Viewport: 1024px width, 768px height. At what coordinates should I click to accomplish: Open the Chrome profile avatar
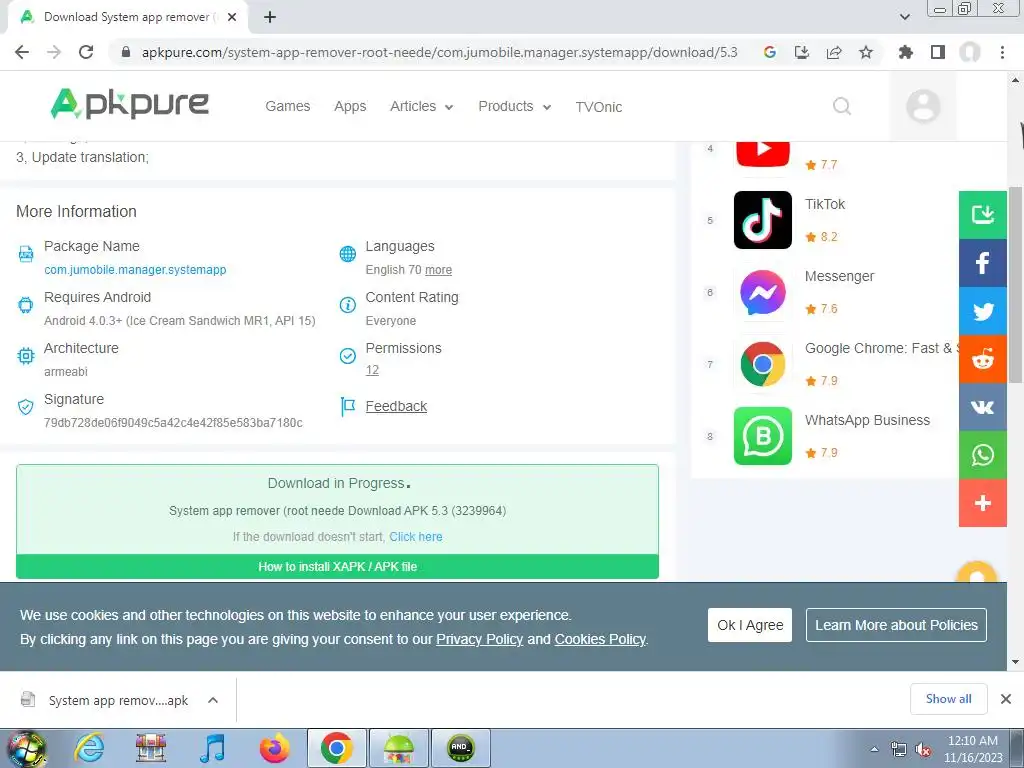[970, 52]
